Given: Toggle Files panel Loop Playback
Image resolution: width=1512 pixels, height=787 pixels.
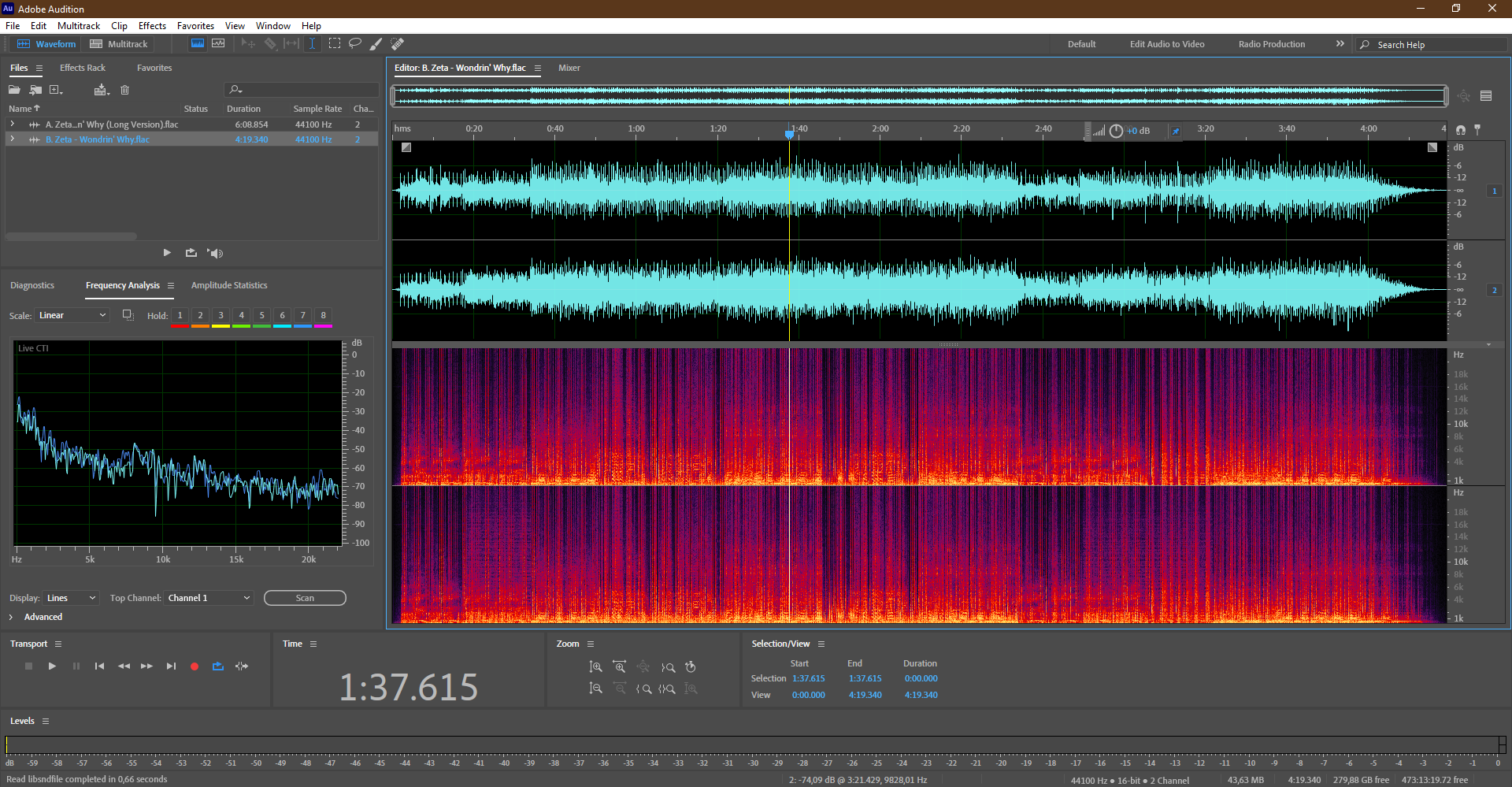Looking at the screenshot, I should click(191, 253).
